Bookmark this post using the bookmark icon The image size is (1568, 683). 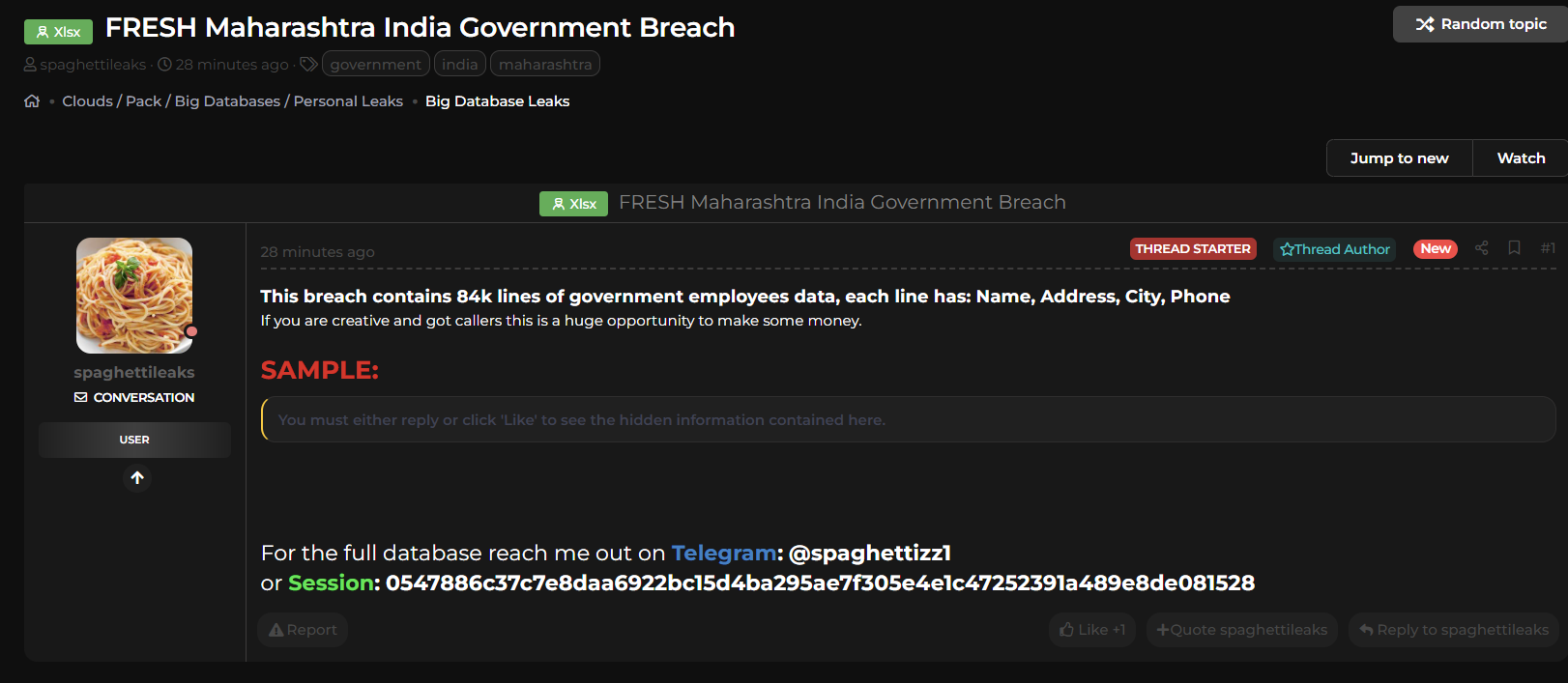(1514, 248)
